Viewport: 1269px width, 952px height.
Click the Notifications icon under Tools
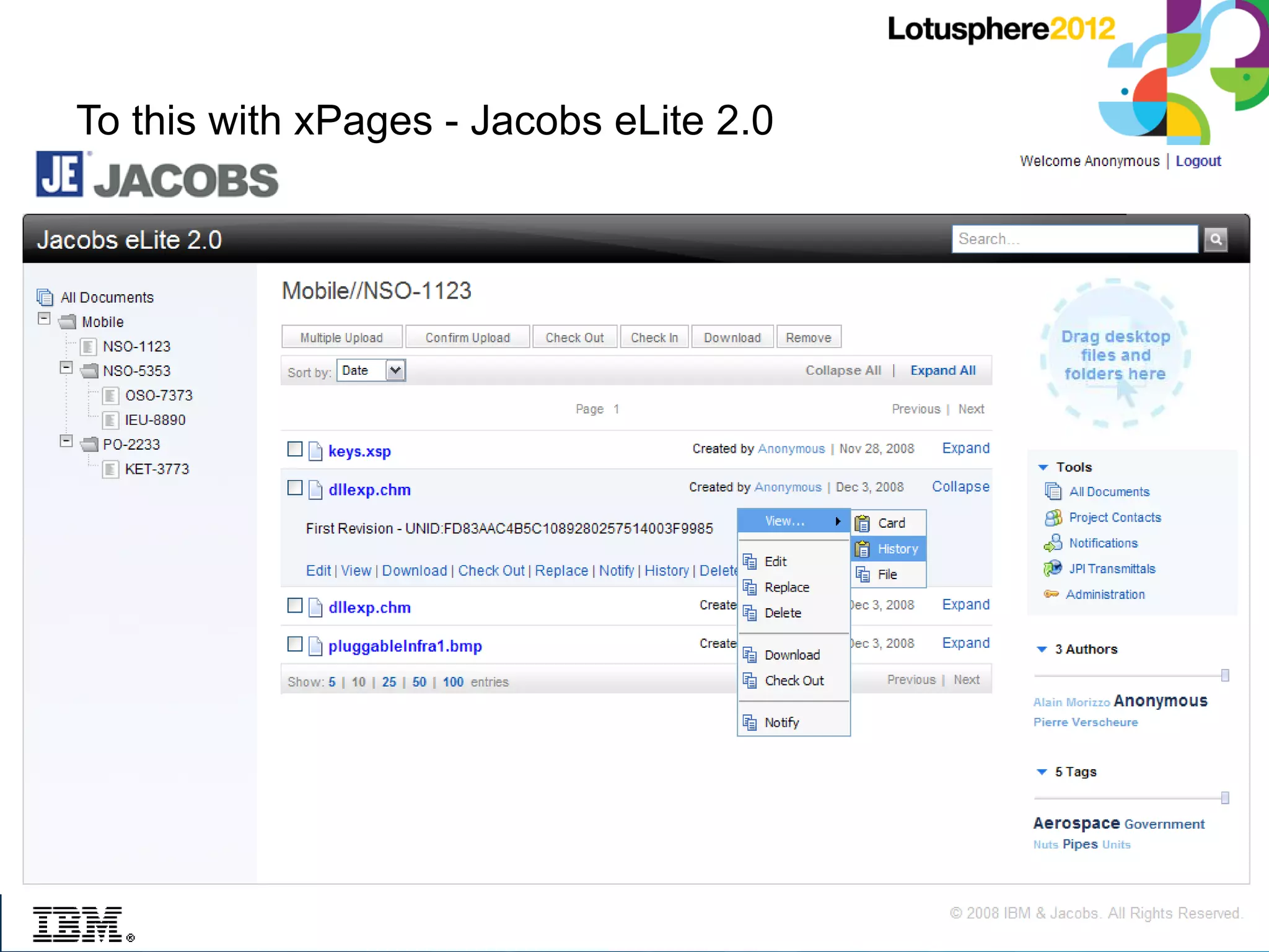pos(1053,543)
